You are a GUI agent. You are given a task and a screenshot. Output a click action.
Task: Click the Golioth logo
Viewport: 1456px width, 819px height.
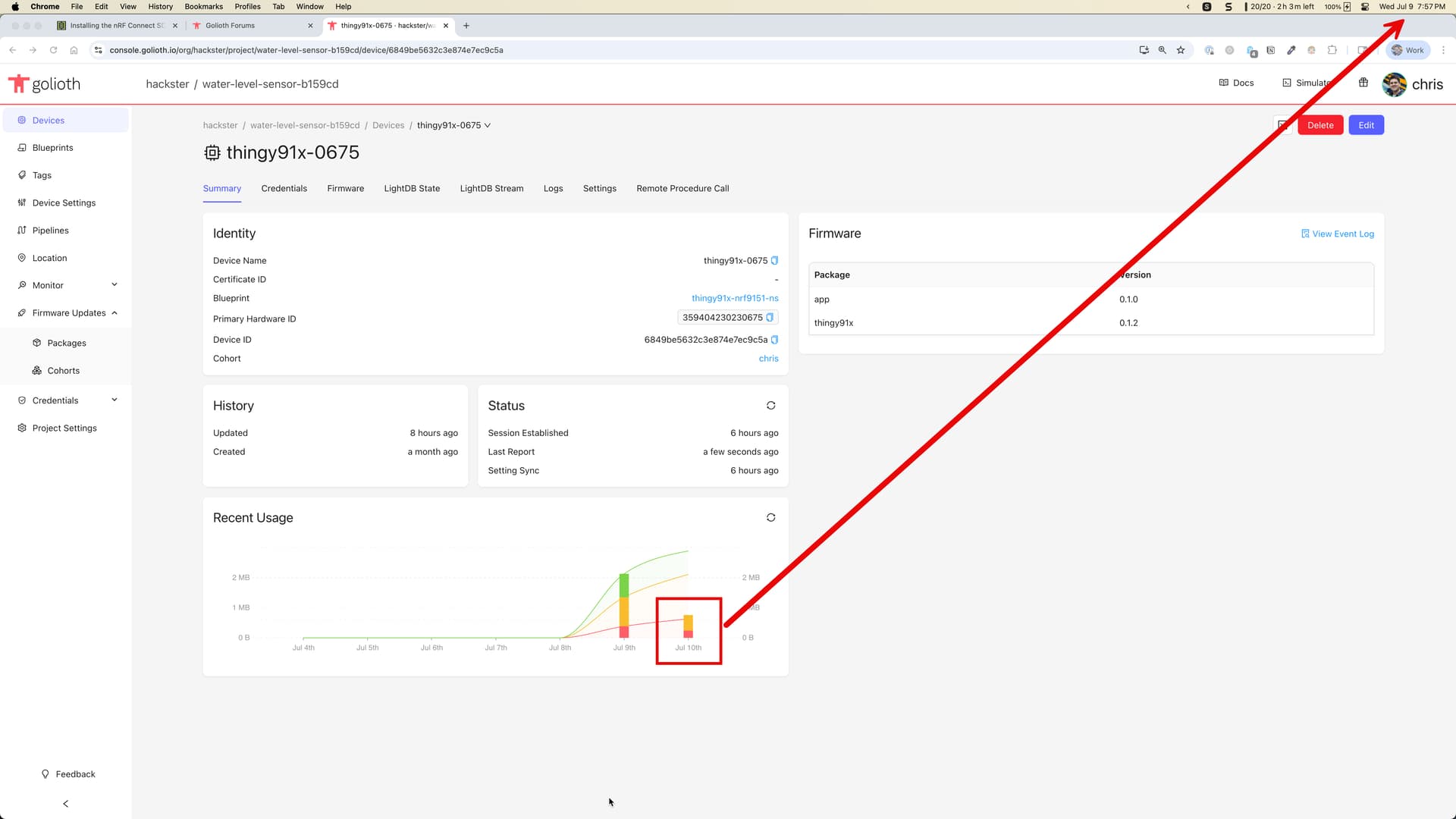44,84
